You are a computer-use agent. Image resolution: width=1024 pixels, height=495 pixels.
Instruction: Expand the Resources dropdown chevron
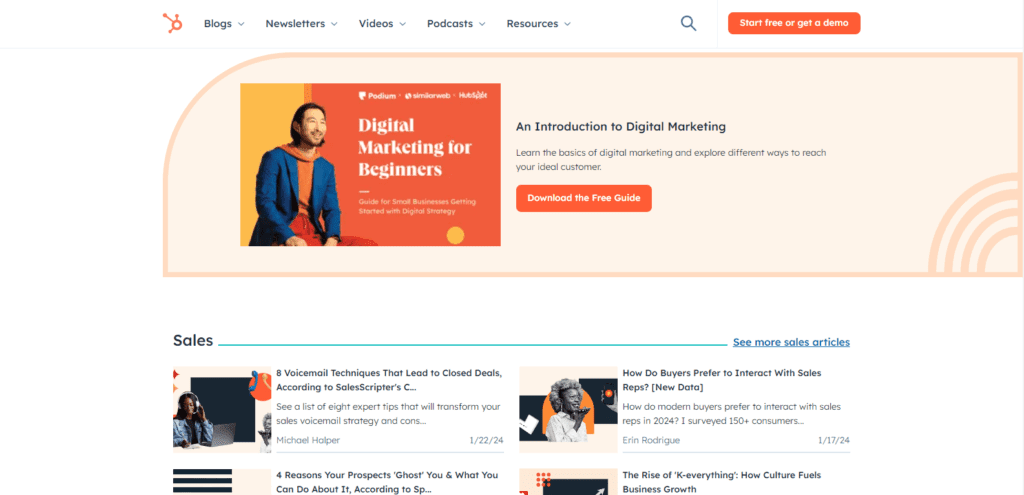pyautogui.click(x=568, y=24)
